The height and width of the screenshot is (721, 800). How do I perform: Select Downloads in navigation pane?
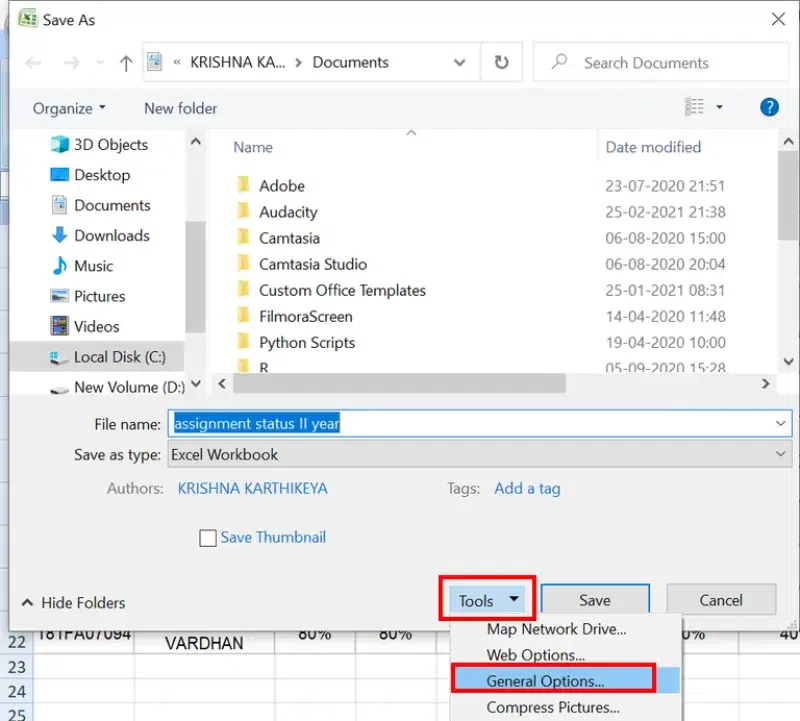[101, 235]
